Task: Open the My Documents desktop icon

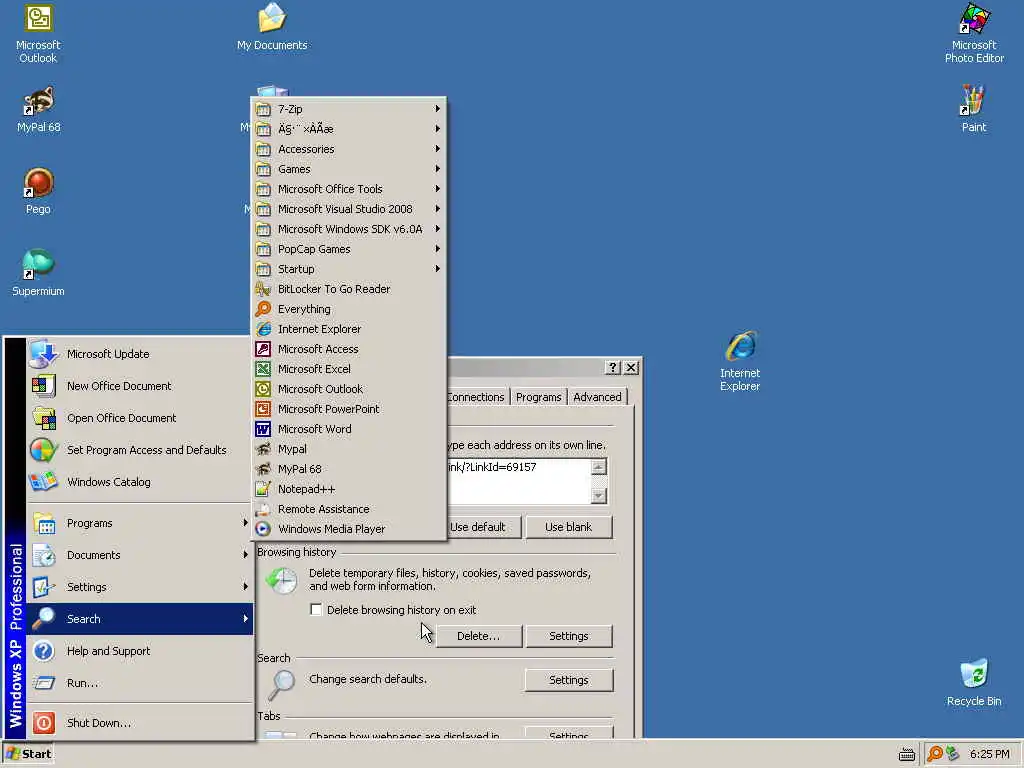Action: click(x=272, y=27)
